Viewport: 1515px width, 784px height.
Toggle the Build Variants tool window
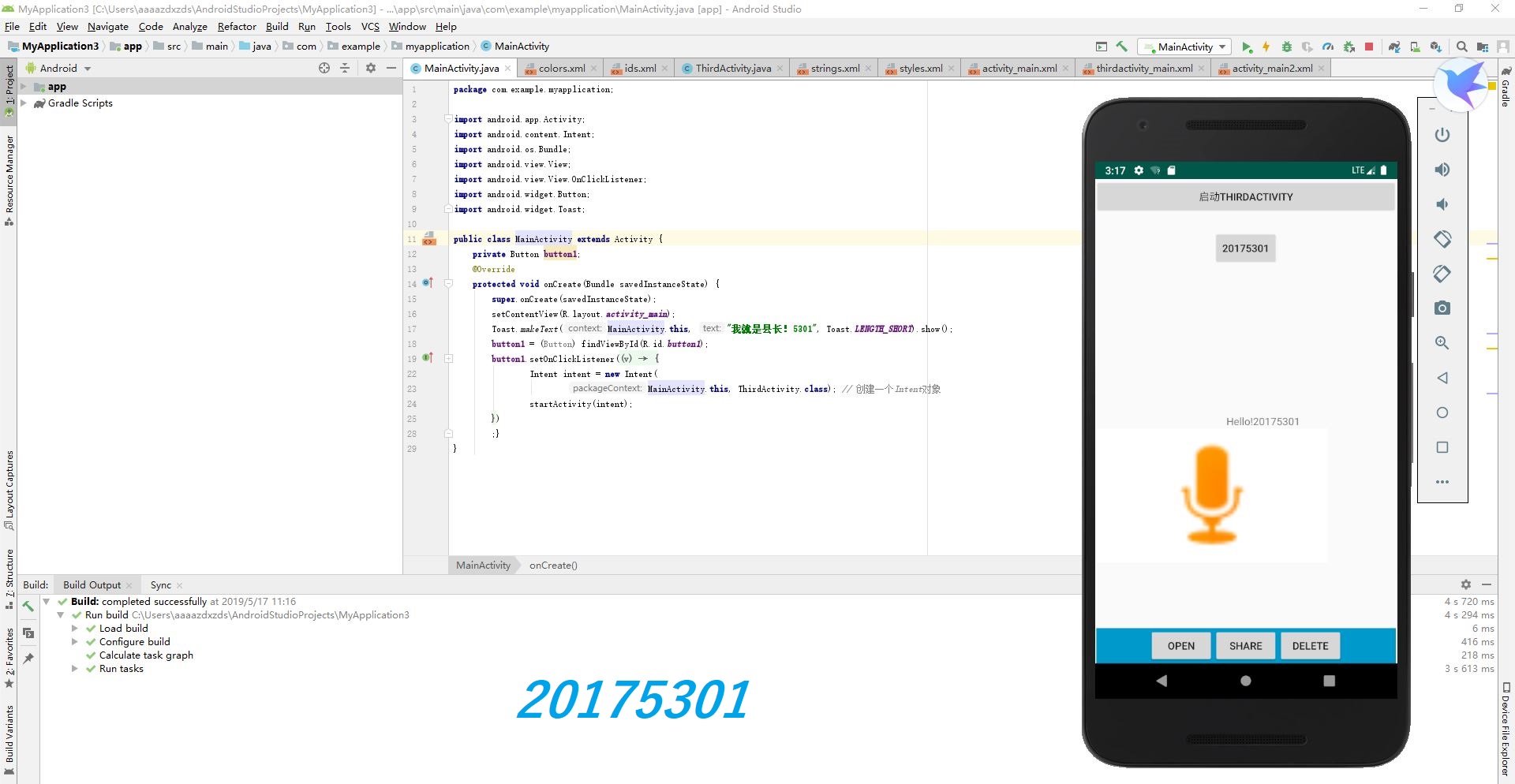(9, 741)
